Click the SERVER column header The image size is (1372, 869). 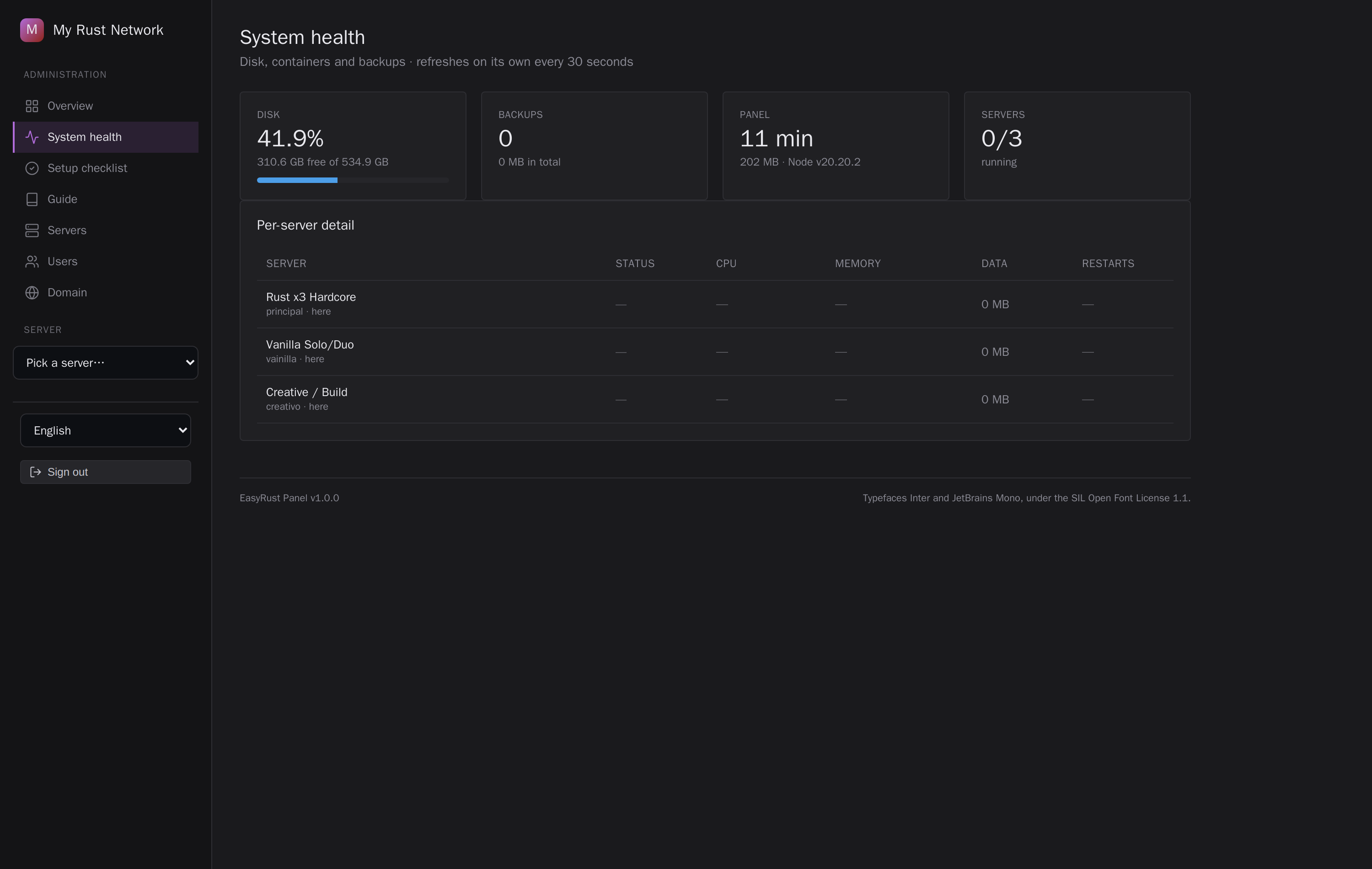(286, 263)
